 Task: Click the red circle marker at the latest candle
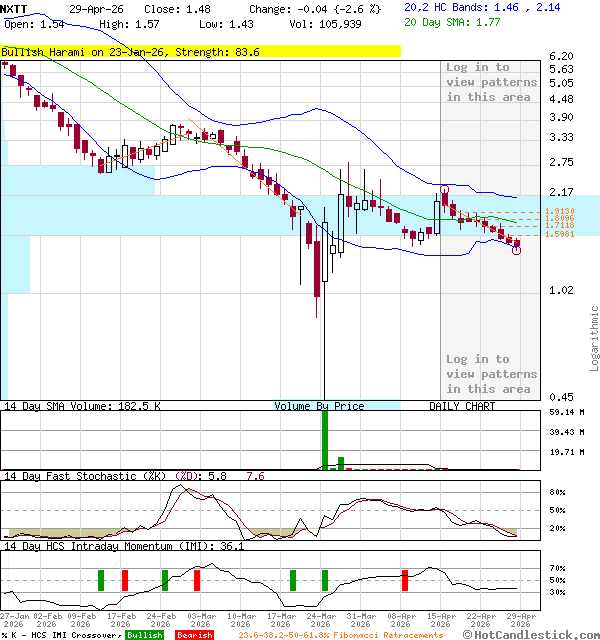[x=517, y=250]
